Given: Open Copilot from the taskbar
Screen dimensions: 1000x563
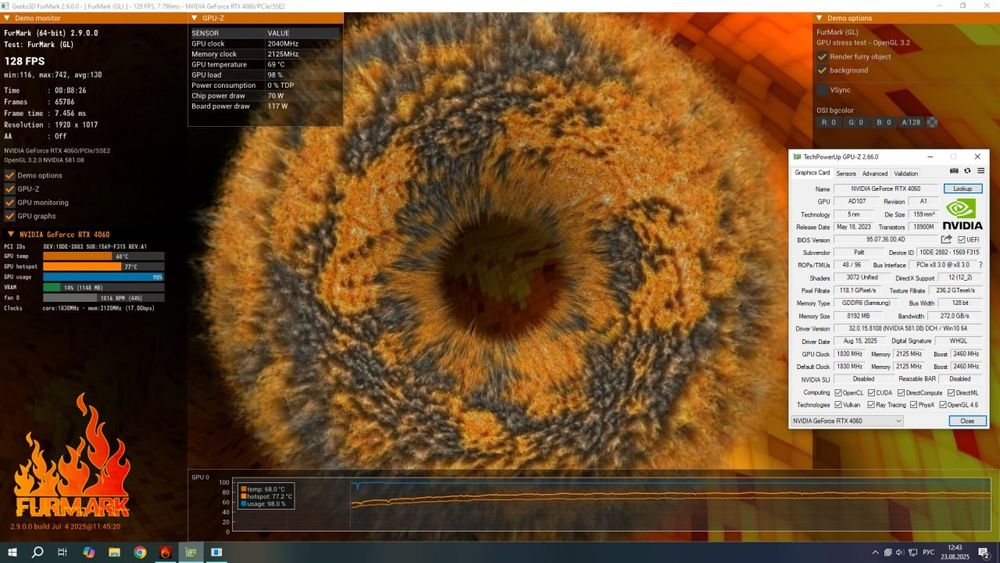Looking at the screenshot, I should point(89,552).
